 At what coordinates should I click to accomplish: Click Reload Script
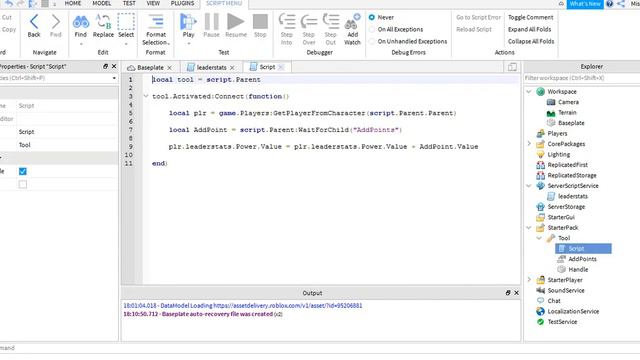tap(474, 29)
